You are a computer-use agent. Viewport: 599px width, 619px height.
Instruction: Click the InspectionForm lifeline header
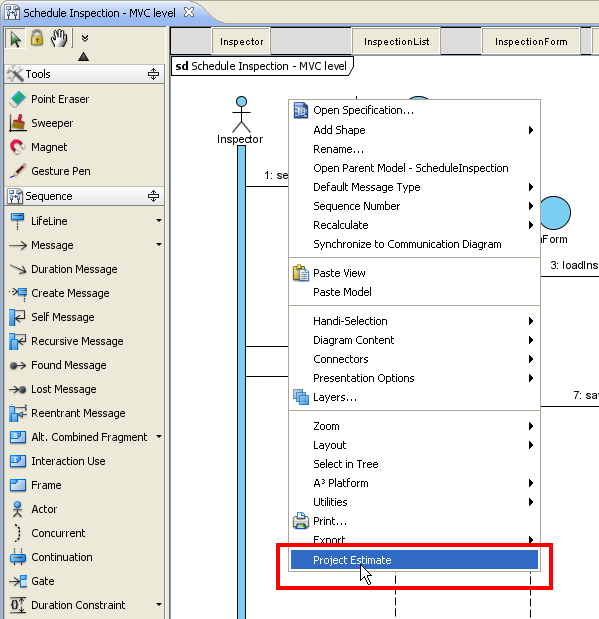point(531,41)
